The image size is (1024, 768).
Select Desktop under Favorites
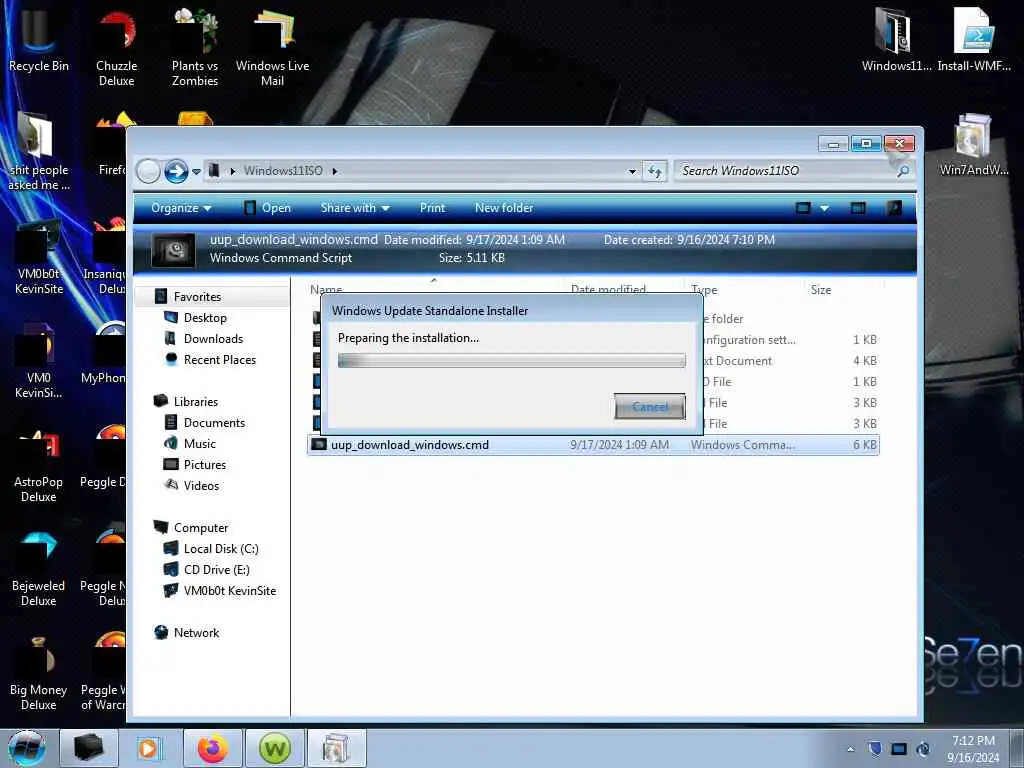205,317
